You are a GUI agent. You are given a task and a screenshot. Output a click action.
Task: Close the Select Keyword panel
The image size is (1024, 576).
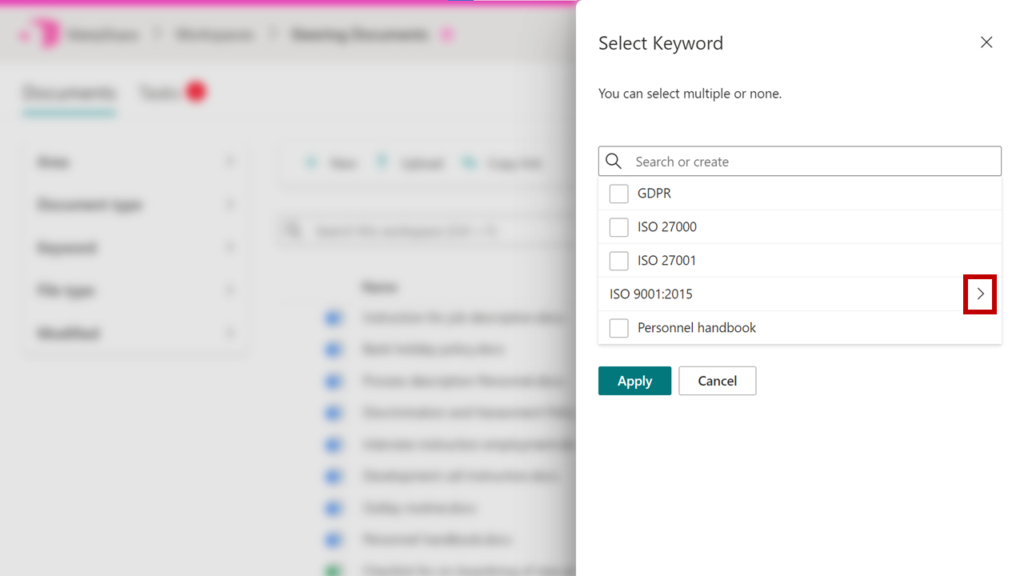986,43
